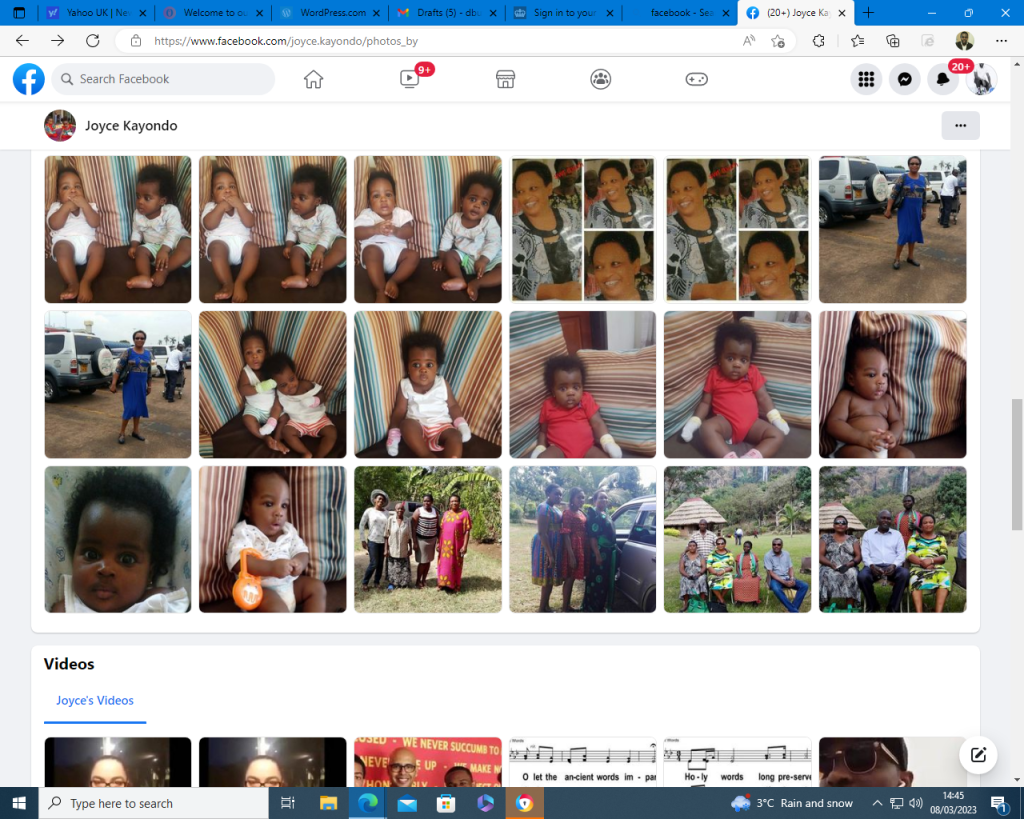1024x819 pixels.
Task: Open the Facebook menu grid icon
Action: click(x=866, y=79)
